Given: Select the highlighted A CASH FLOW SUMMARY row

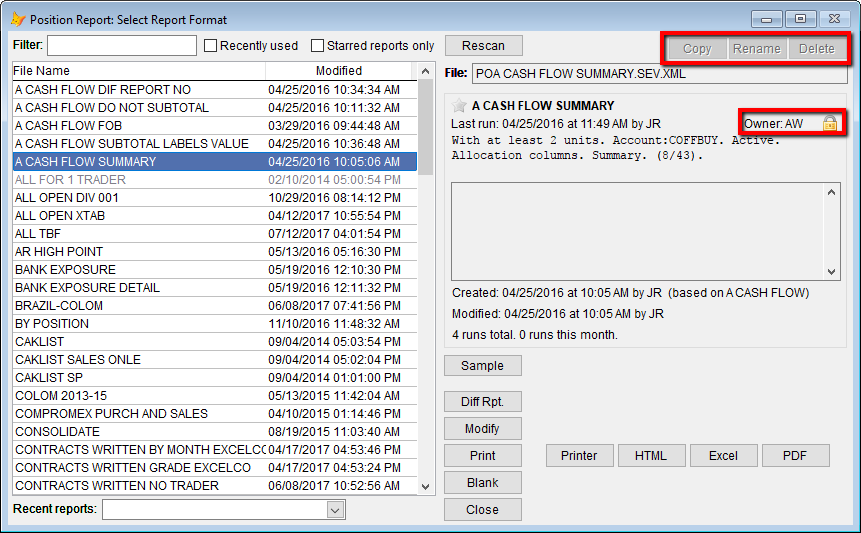Looking at the screenshot, I should pos(215,162).
